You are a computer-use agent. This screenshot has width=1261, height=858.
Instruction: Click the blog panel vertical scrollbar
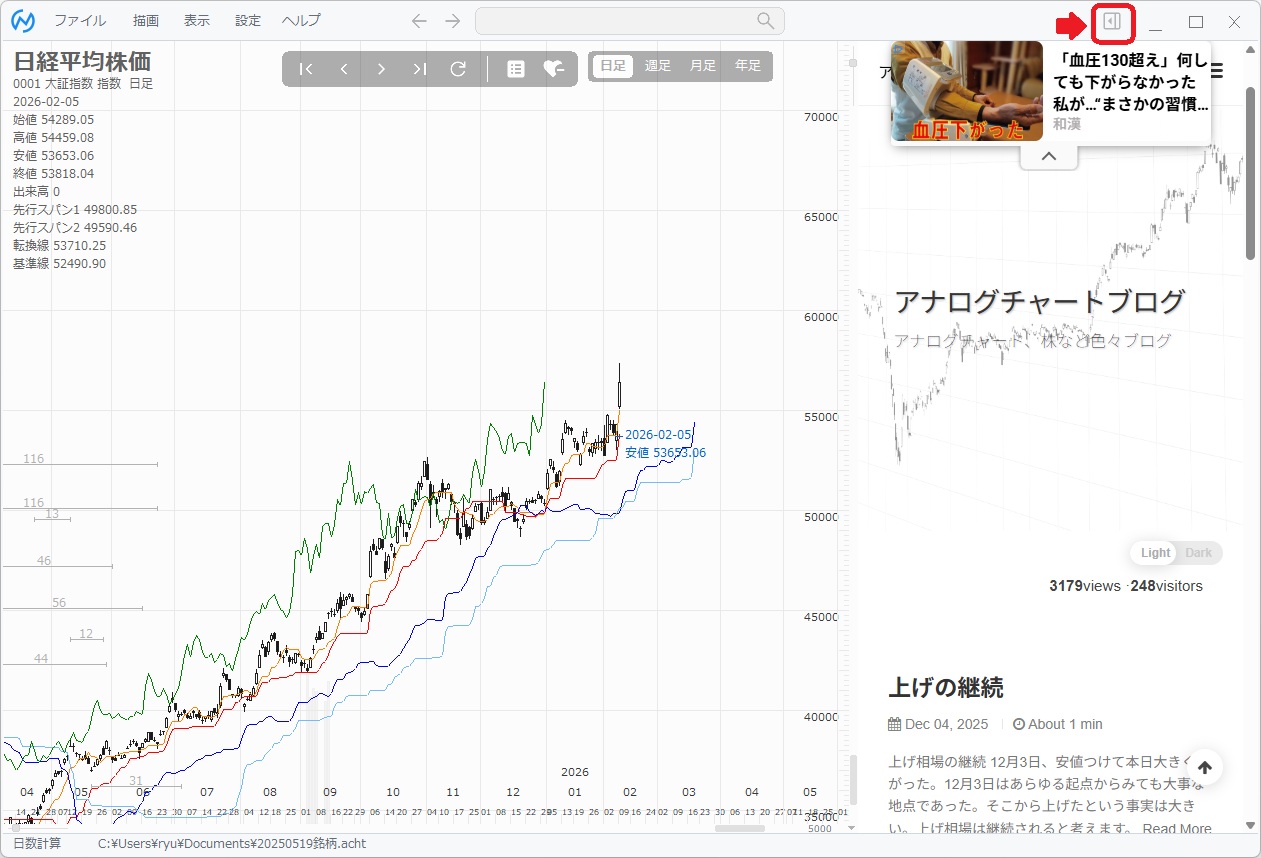tap(1250, 175)
